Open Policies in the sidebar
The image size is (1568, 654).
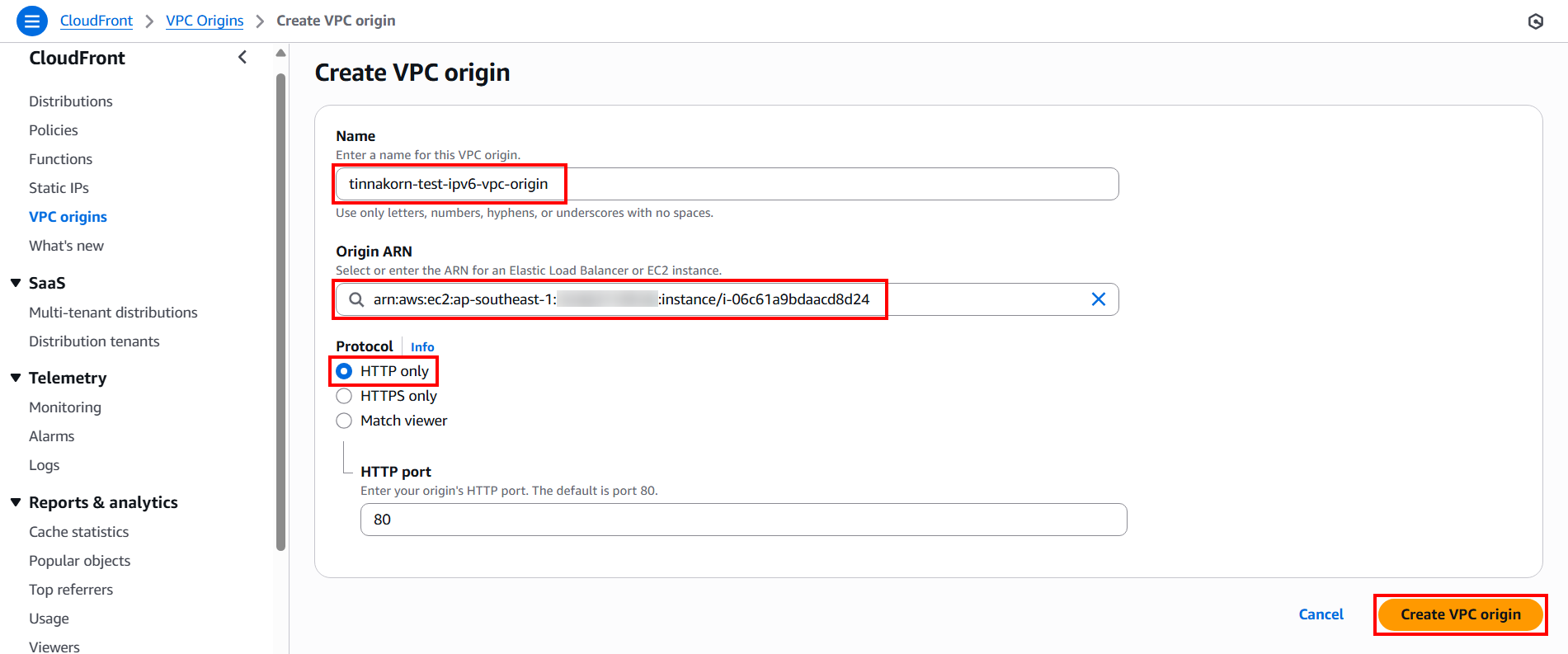(54, 130)
